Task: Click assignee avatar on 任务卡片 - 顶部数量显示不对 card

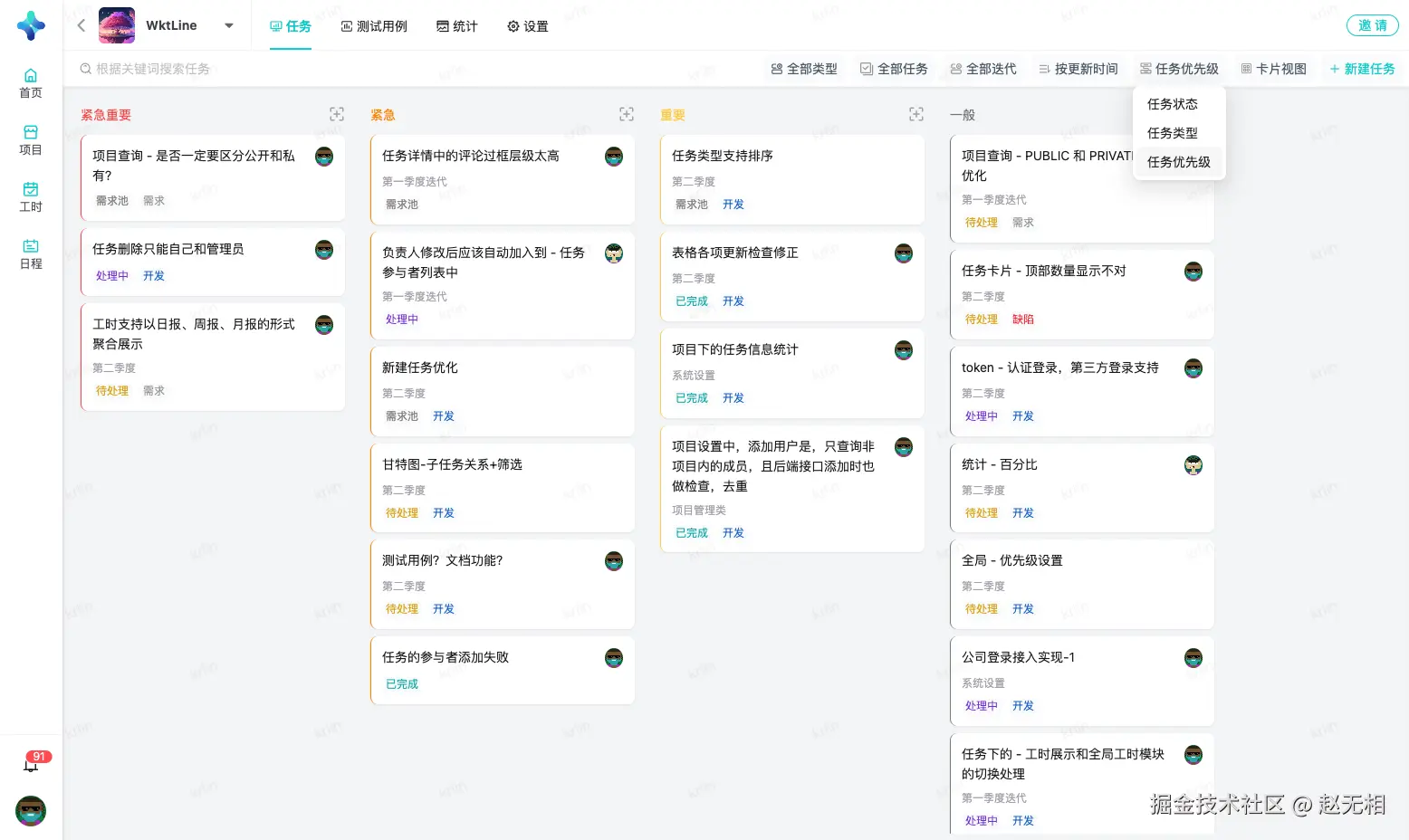Action: click(x=1193, y=272)
